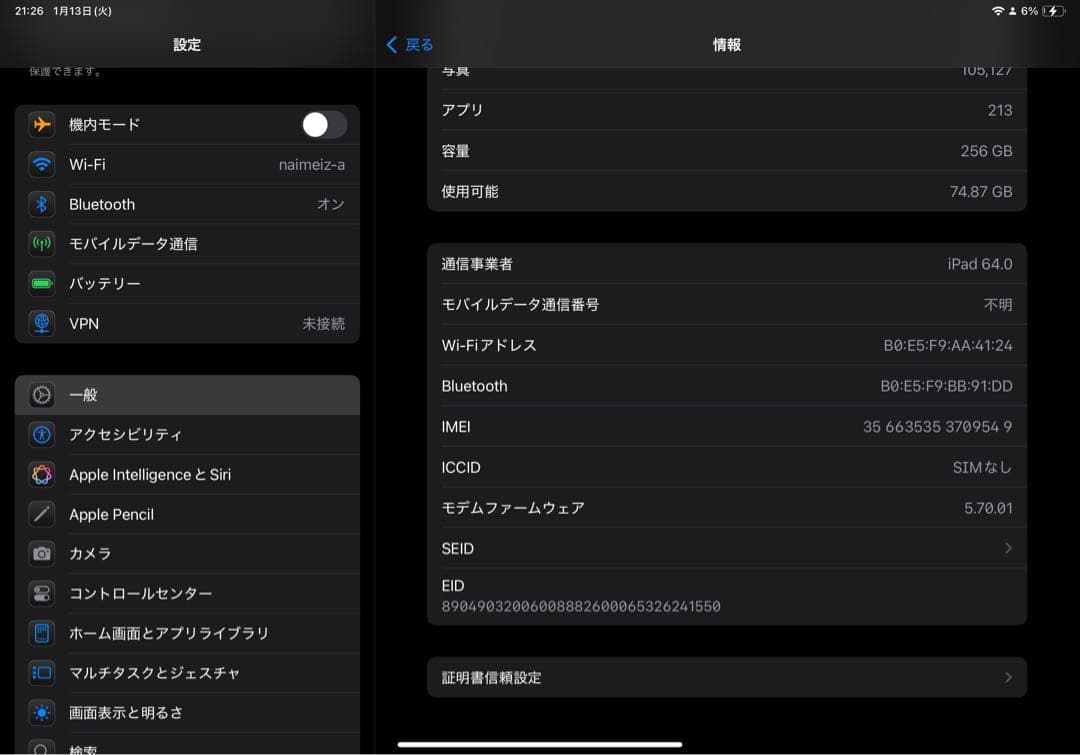Image resolution: width=1080 pixels, height=755 pixels.
Task: Open Apple Intelligence と Siri settings
Action: [150, 474]
